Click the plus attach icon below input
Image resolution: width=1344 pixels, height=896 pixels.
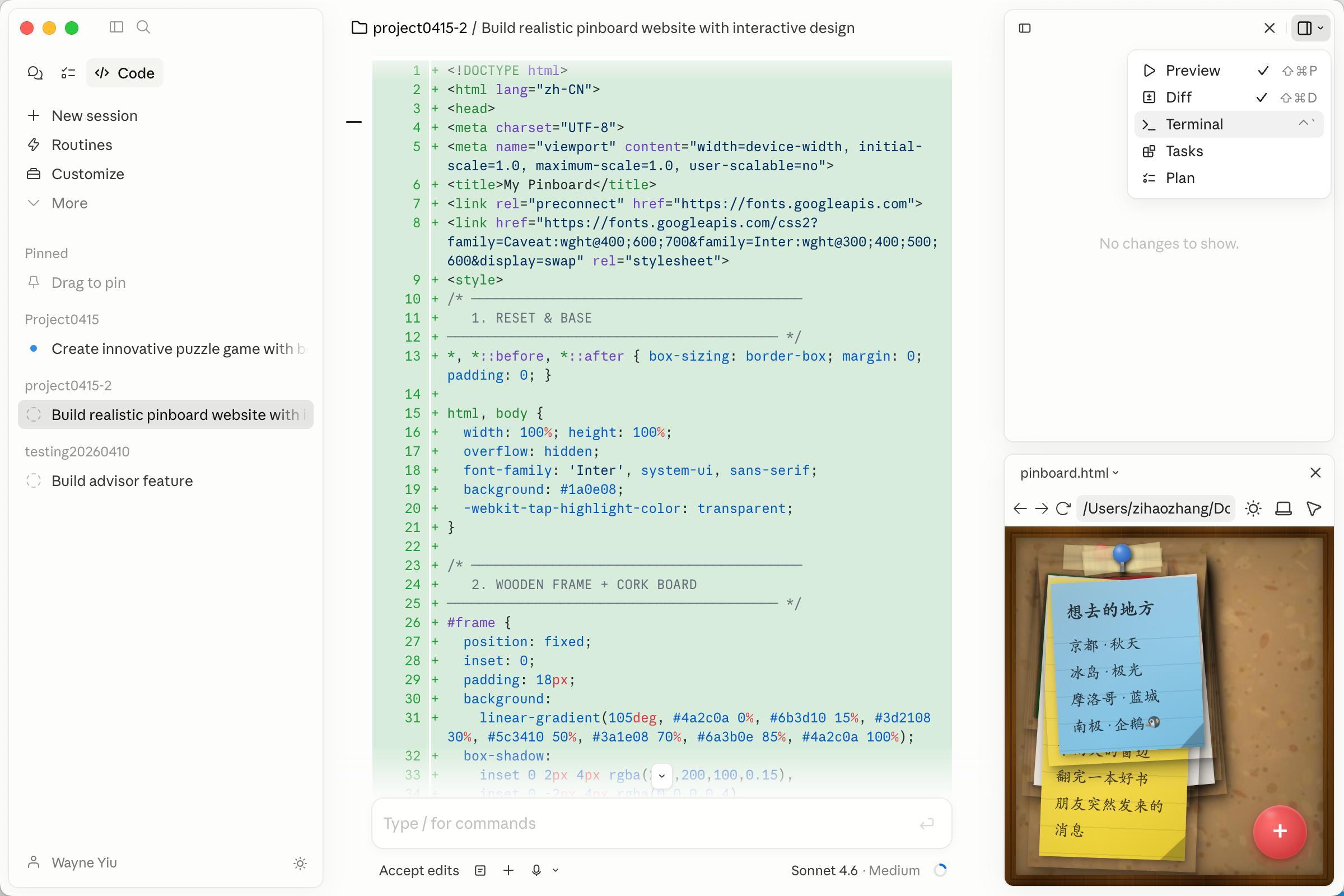[508, 870]
